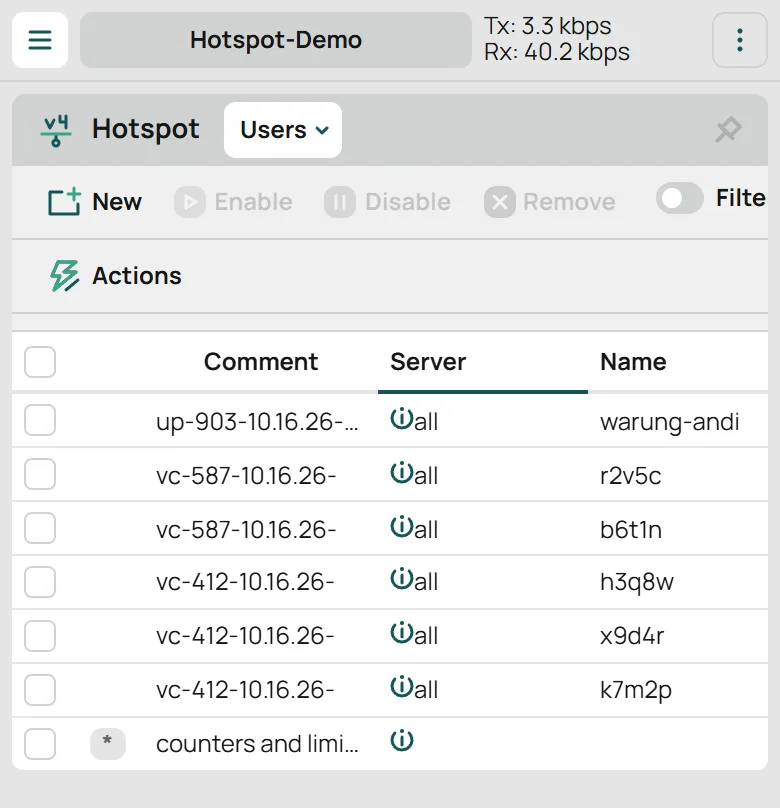Sort by the Name column
Image resolution: width=780 pixels, height=808 pixels.
click(633, 362)
